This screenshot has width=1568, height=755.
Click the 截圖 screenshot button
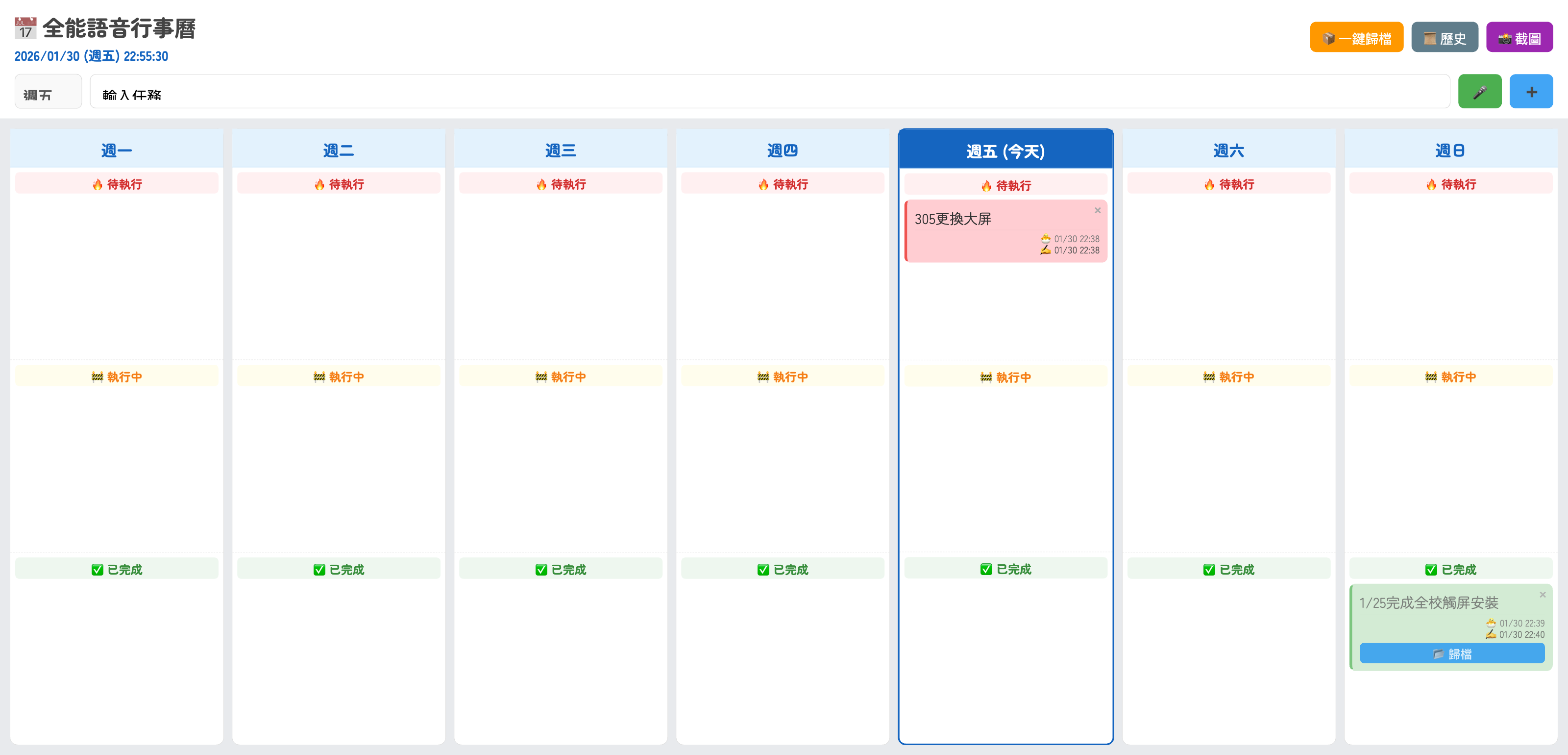coord(1519,38)
